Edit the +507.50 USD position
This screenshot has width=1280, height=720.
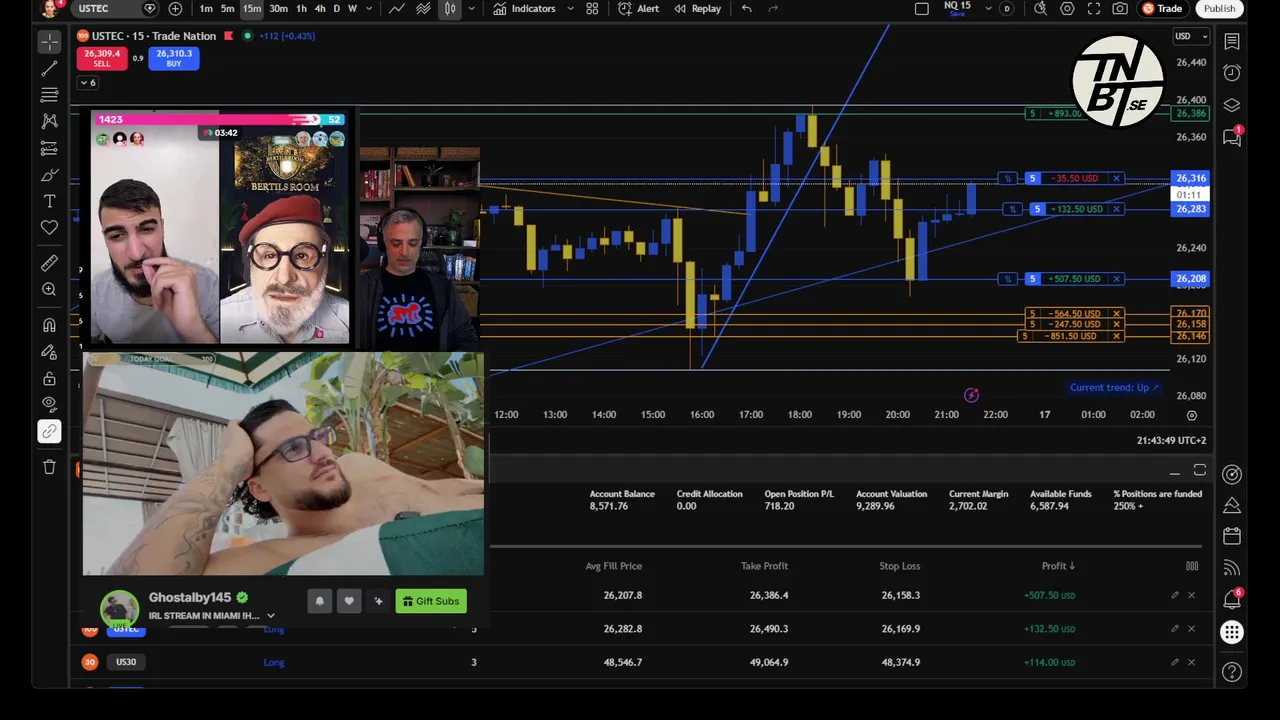pos(1175,595)
